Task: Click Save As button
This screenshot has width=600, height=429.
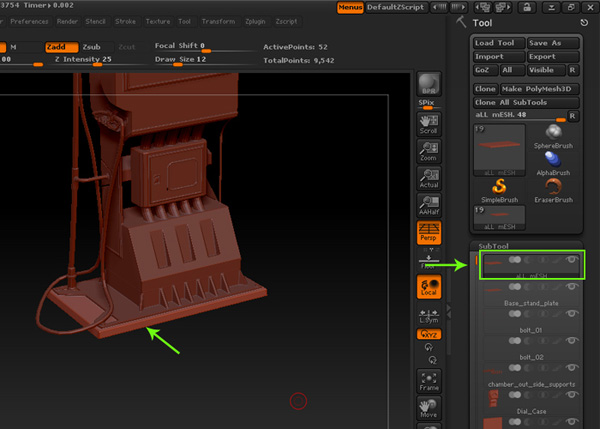Action: (x=553, y=43)
